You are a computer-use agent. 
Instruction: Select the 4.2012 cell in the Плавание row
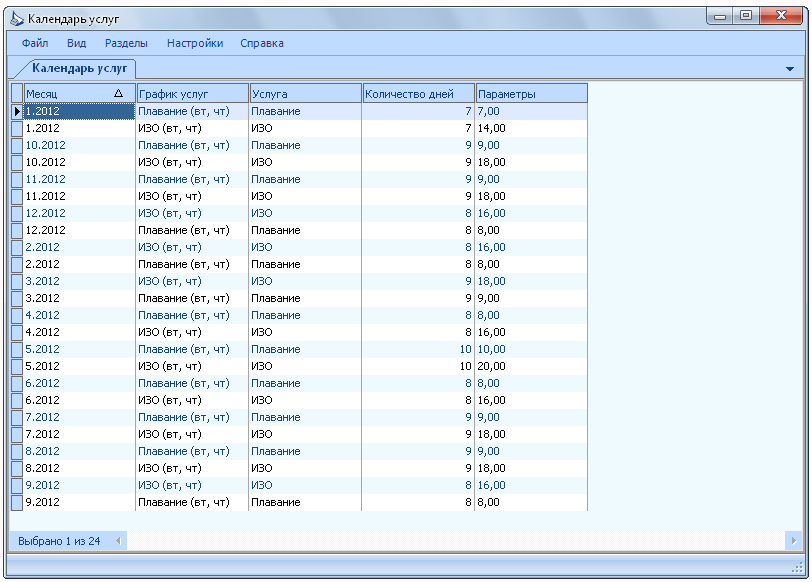79,315
